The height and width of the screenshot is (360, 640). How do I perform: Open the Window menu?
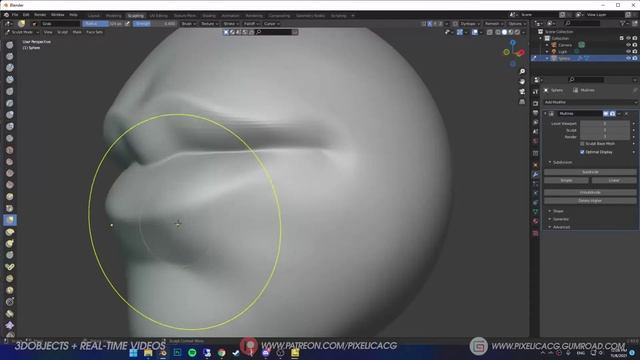(58, 15)
